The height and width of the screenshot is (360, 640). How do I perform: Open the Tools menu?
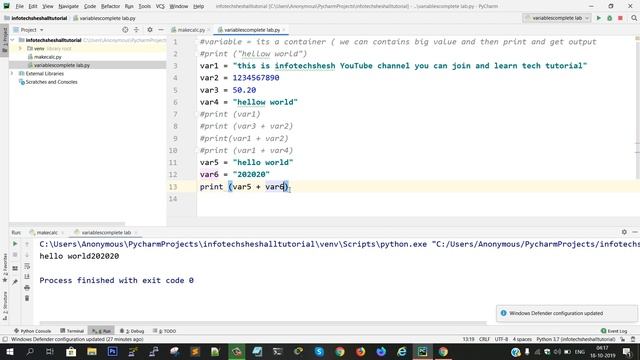tap(144, 6)
